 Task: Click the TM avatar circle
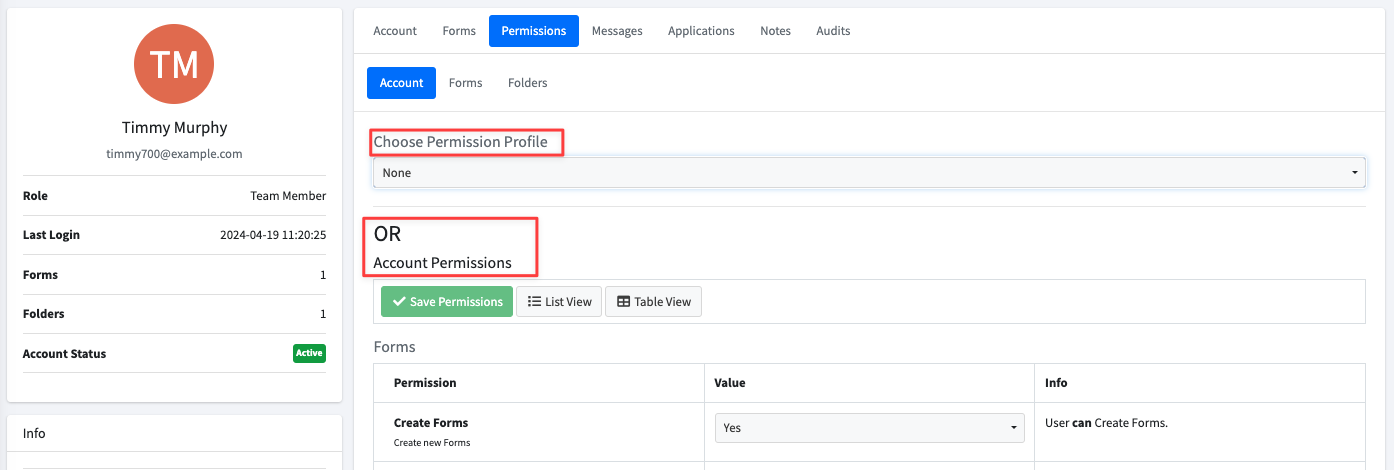pos(174,64)
